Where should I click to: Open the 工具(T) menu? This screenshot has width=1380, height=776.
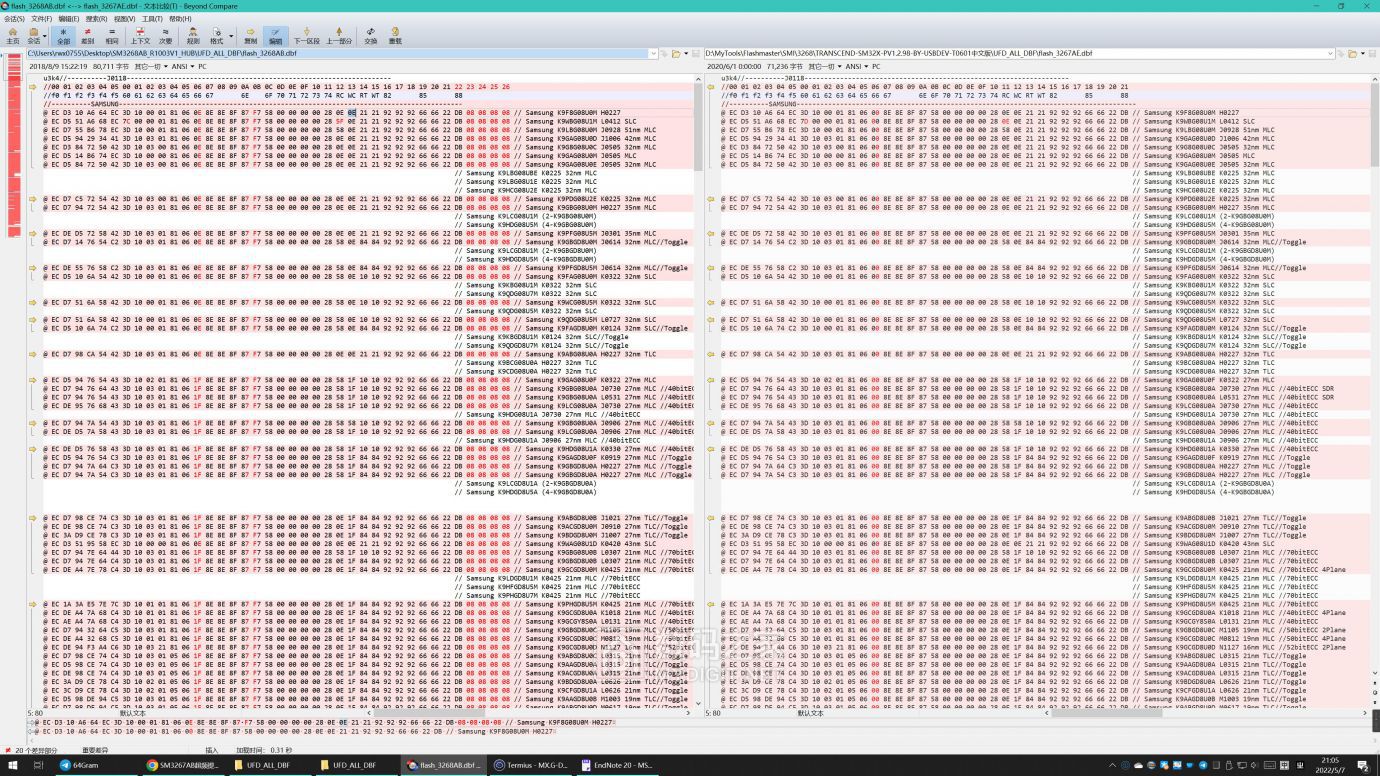pyautogui.click(x=151, y=19)
